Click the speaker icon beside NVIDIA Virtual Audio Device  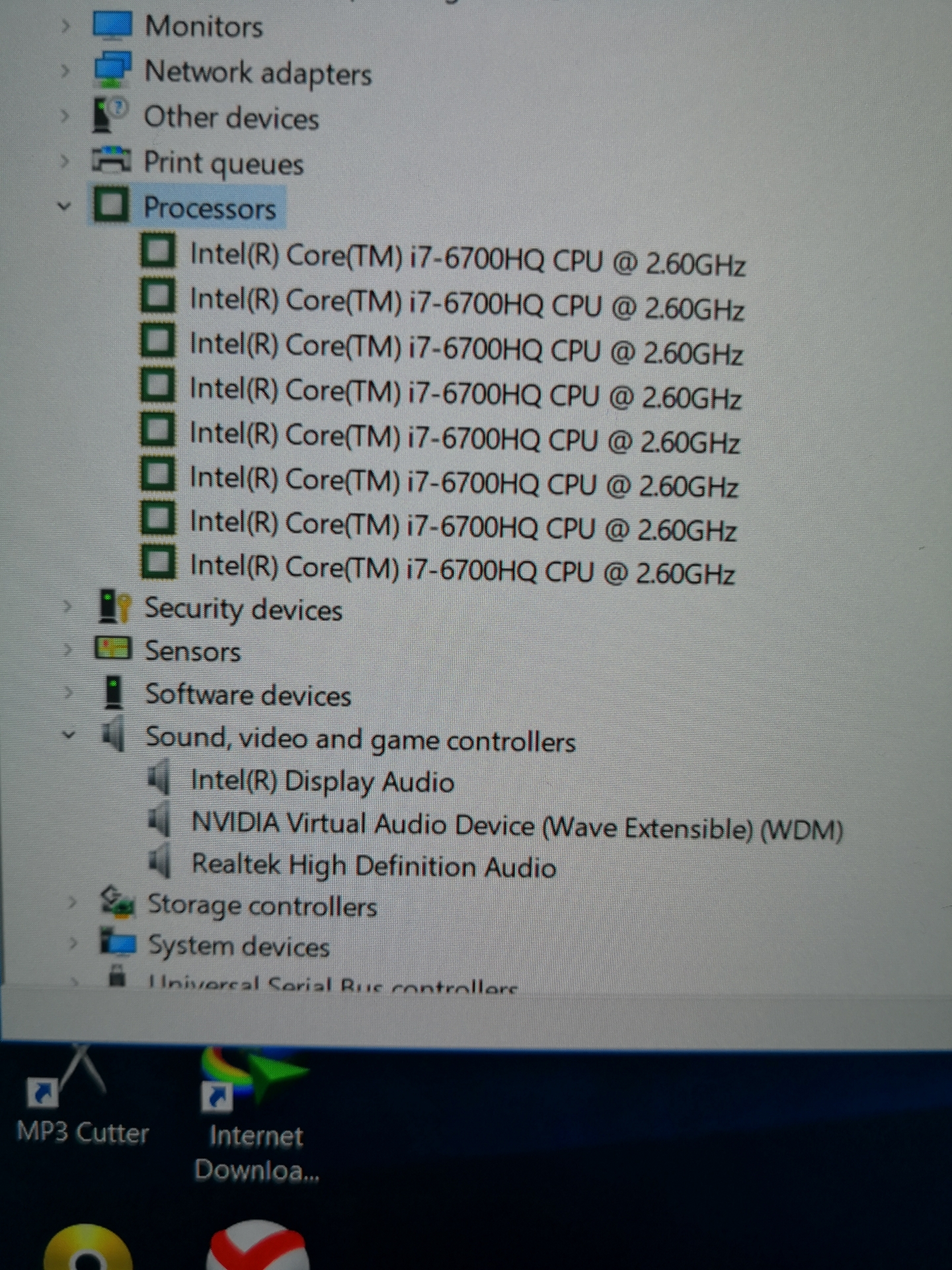159,820
